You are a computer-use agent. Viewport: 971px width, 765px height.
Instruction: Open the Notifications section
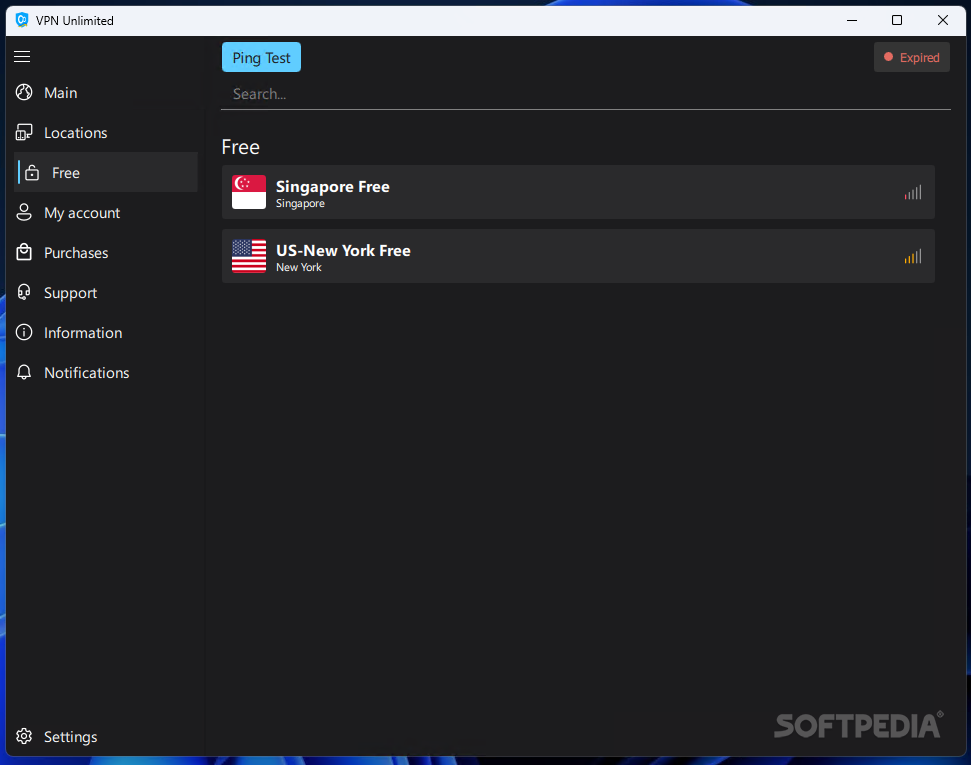pyautogui.click(x=106, y=372)
